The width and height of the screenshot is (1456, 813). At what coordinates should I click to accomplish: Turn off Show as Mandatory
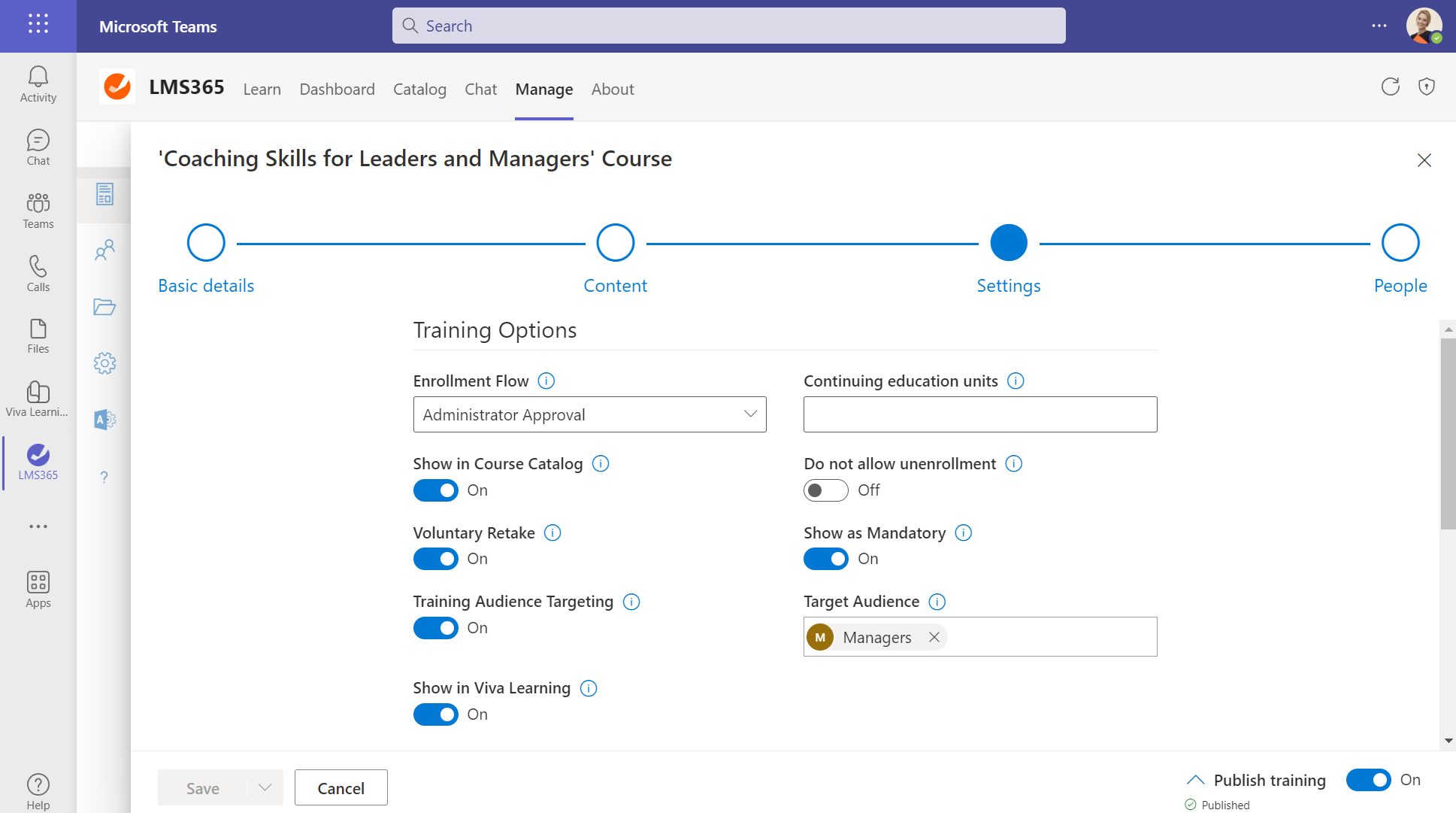pyautogui.click(x=825, y=559)
